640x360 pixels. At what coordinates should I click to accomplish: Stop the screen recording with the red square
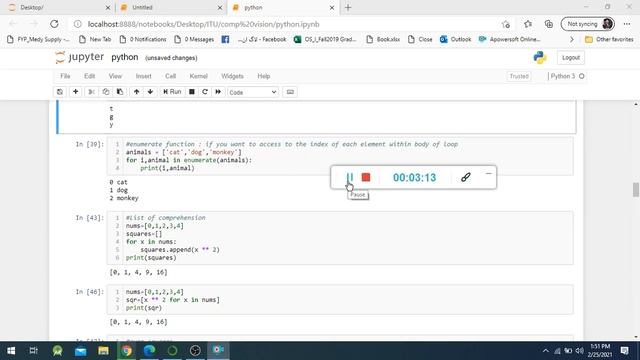coord(366,177)
